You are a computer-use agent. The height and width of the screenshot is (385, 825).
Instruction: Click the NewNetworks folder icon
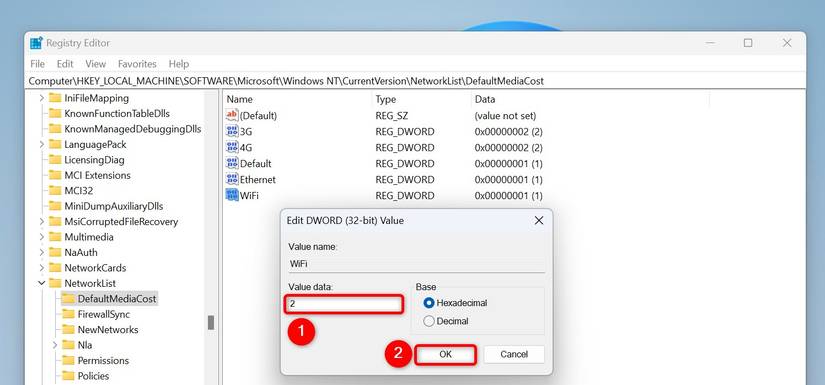[x=68, y=330]
